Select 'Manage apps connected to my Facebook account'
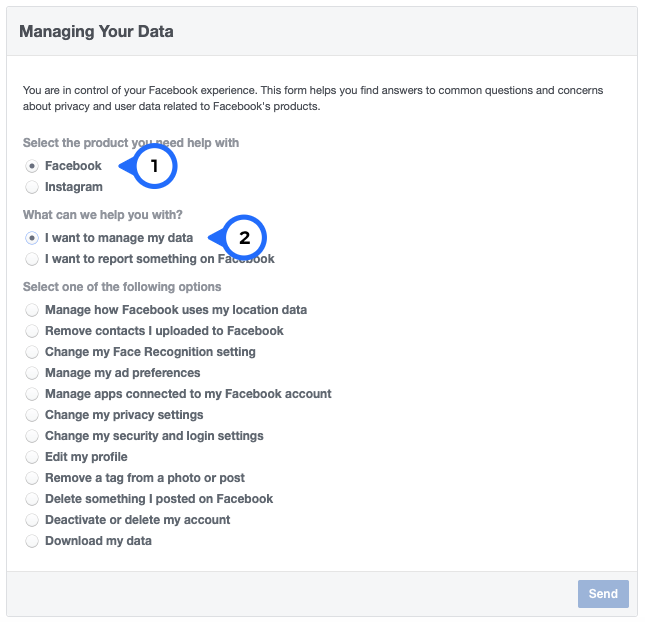Screen dimensions: 645x622 [x=33, y=394]
